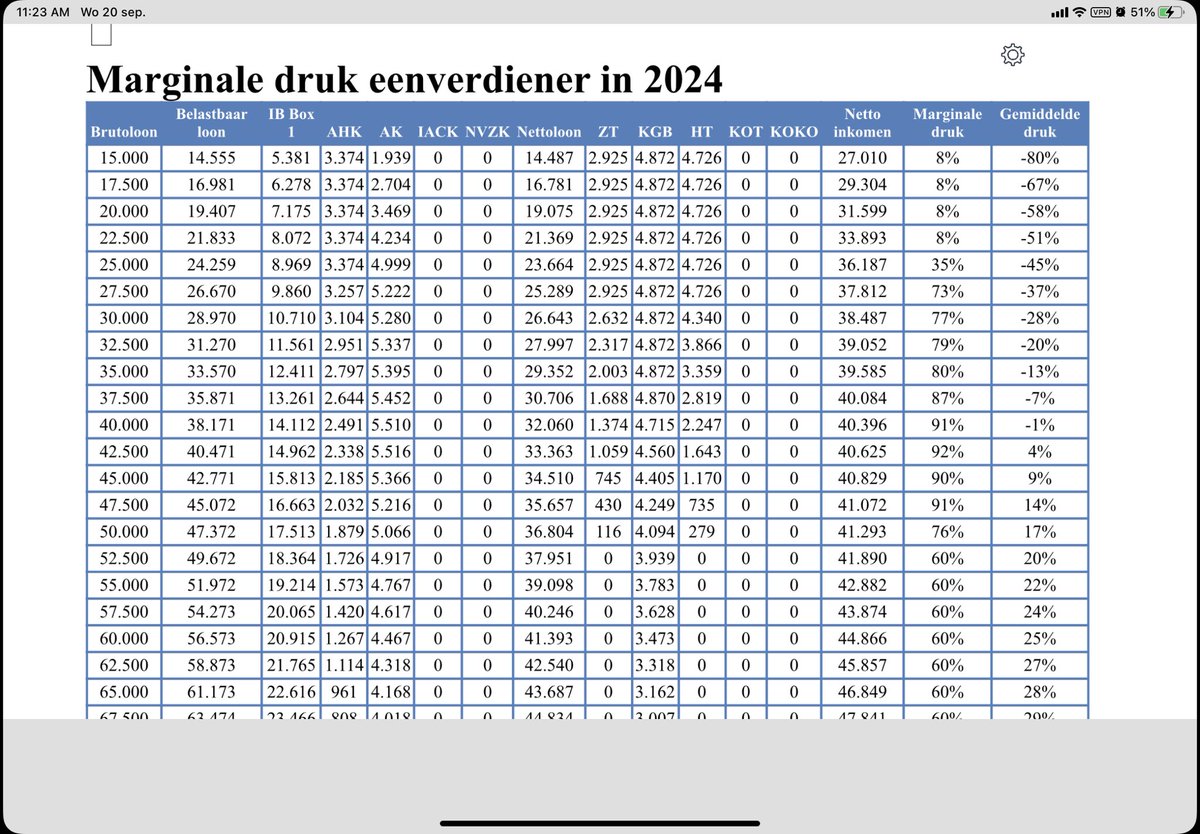Select Marginale druk cell '35%'
The image size is (1200, 834).
point(947,265)
